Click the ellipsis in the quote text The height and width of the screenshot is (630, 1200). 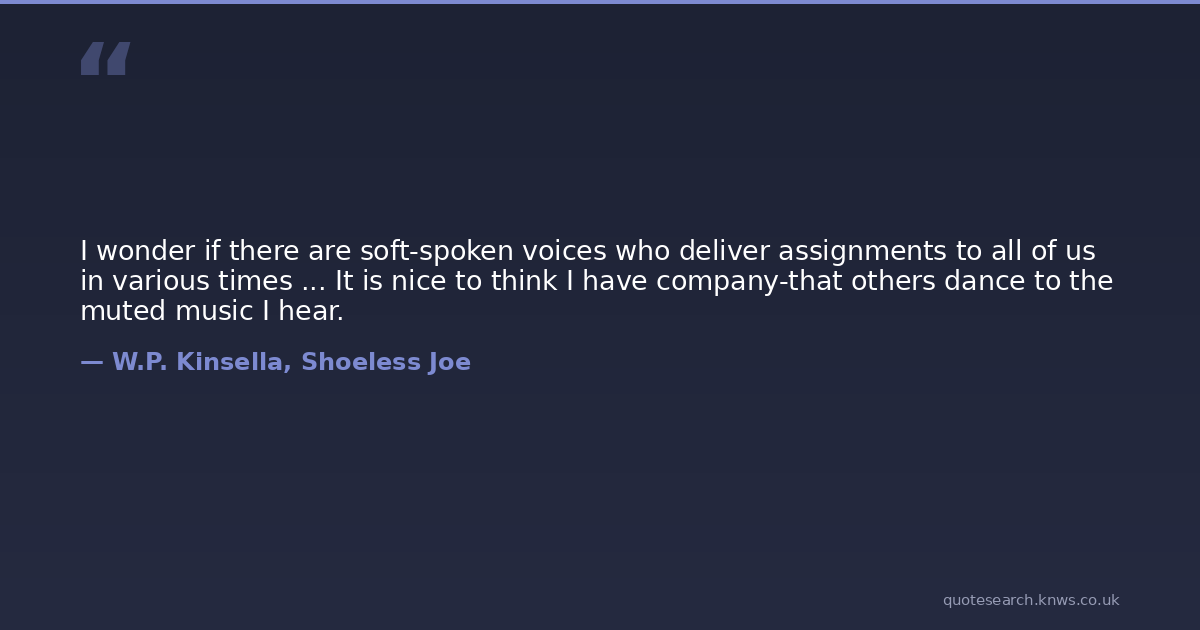(313, 282)
